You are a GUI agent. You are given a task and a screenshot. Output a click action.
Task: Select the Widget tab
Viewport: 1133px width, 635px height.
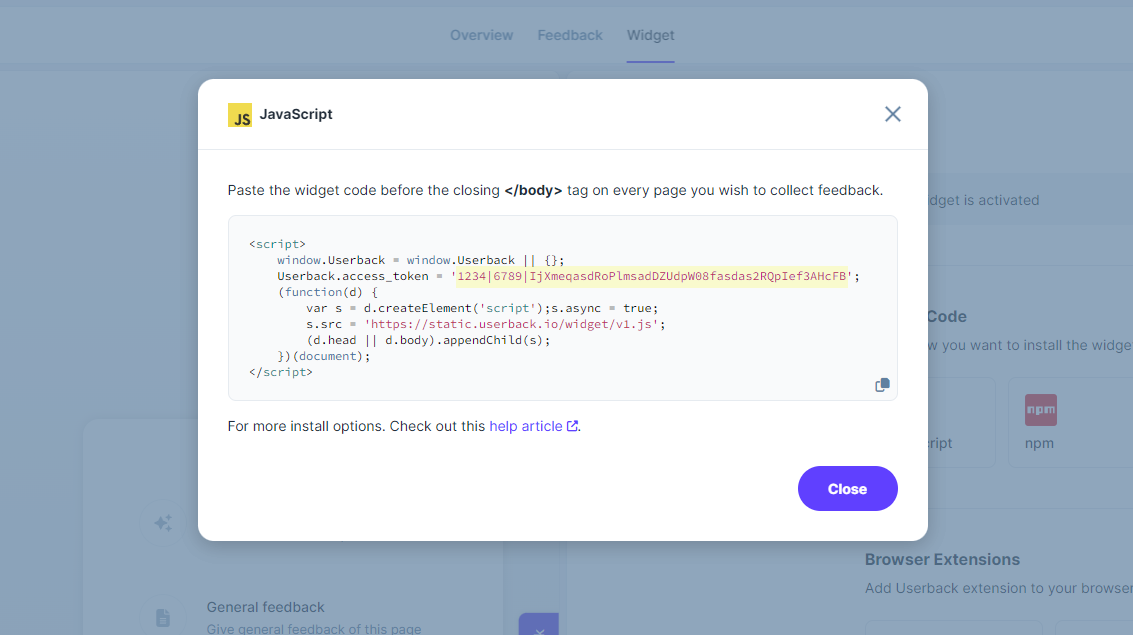point(650,35)
